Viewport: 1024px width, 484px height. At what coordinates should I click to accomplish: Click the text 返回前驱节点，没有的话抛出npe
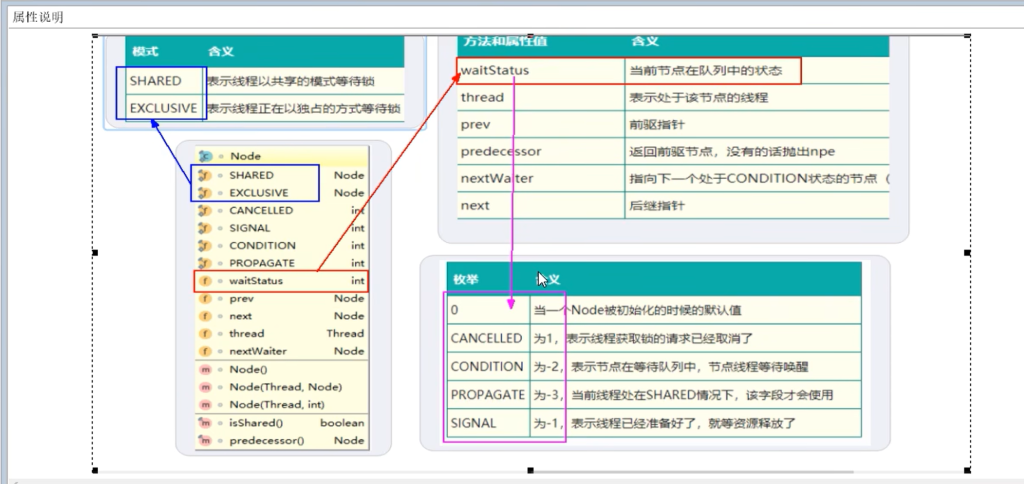tap(732, 152)
